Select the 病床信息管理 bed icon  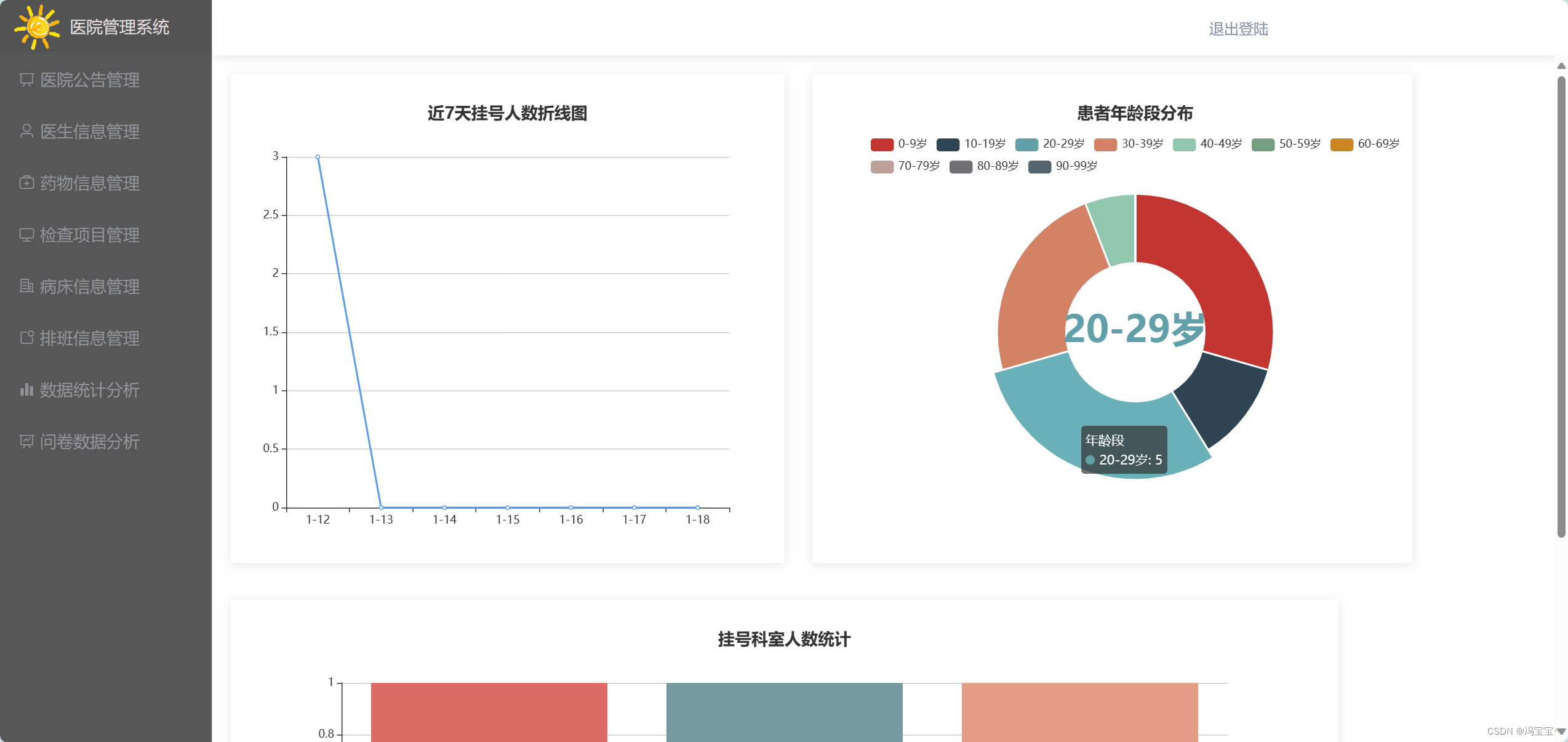pos(26,287)
